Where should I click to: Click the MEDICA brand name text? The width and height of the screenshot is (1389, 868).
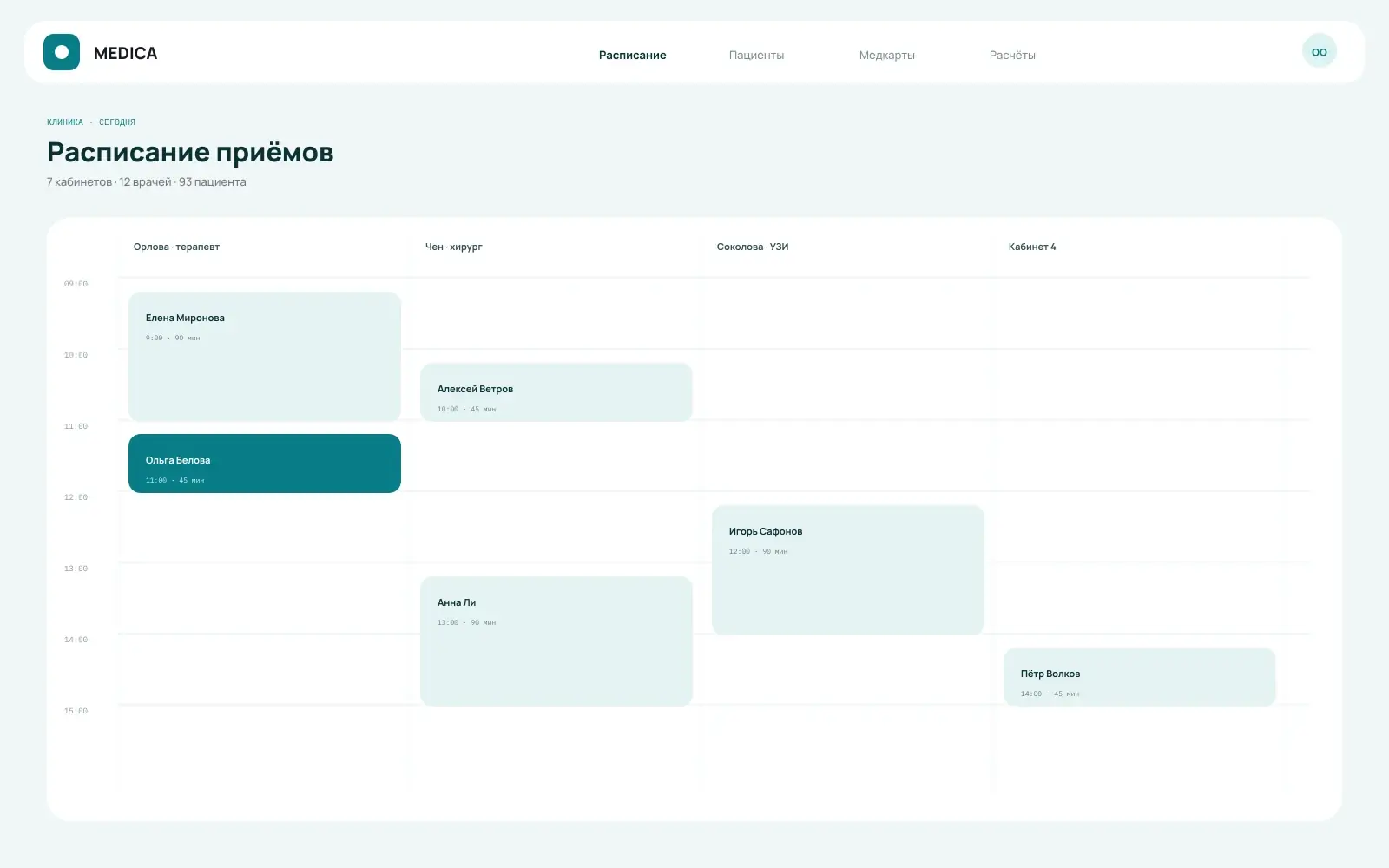coord(126,53)
